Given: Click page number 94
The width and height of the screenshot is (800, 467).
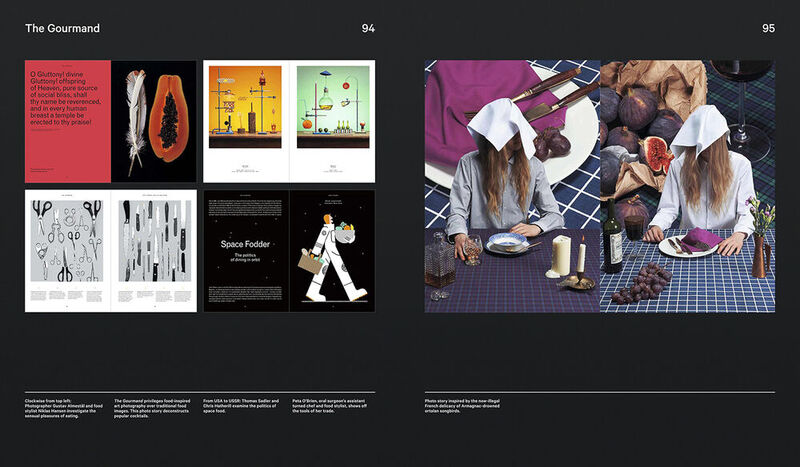Looking at the screenshot, I should 368,29.
